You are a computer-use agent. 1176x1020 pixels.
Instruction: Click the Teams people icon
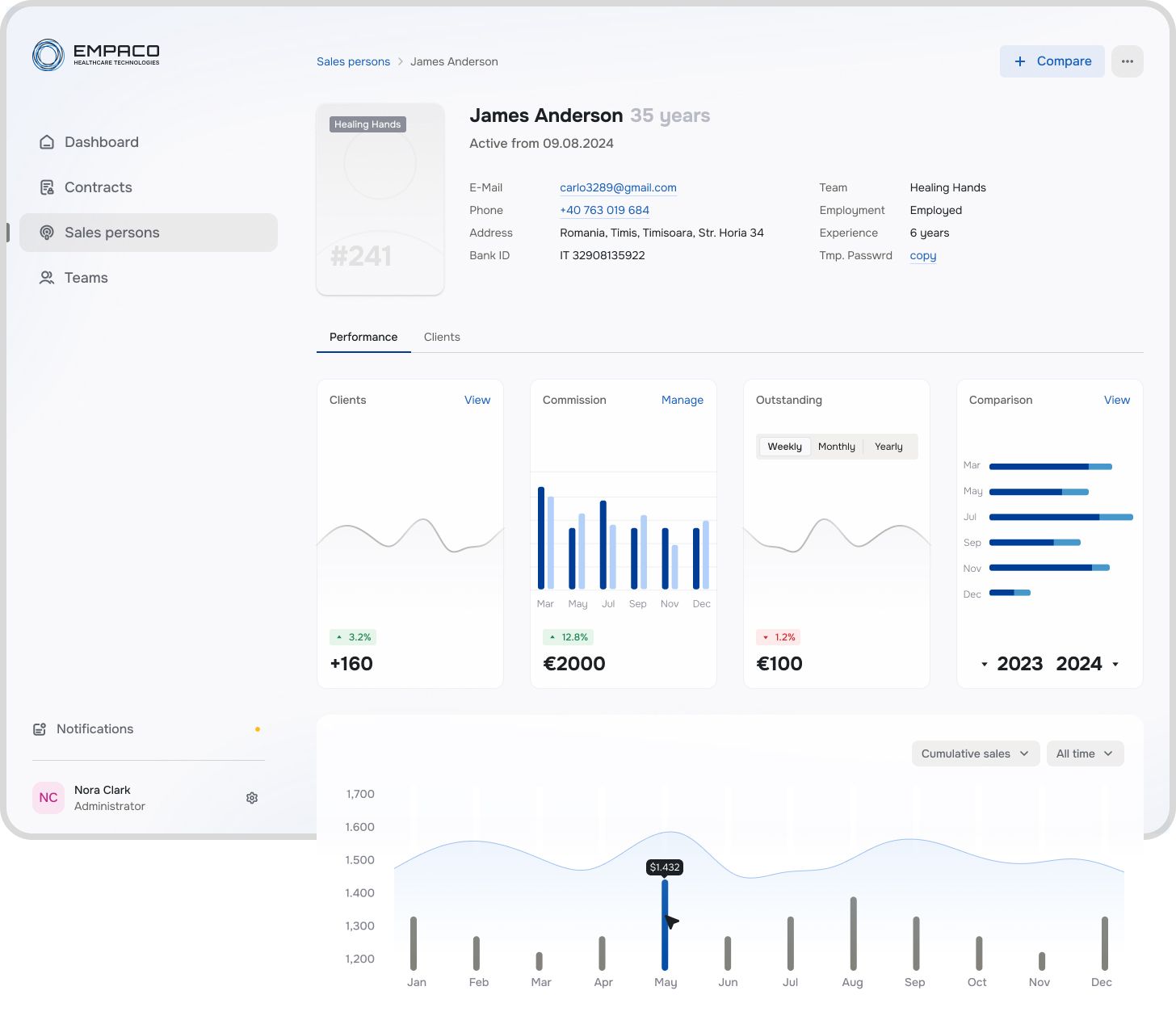pyautogui.click(x=47, y=278)
